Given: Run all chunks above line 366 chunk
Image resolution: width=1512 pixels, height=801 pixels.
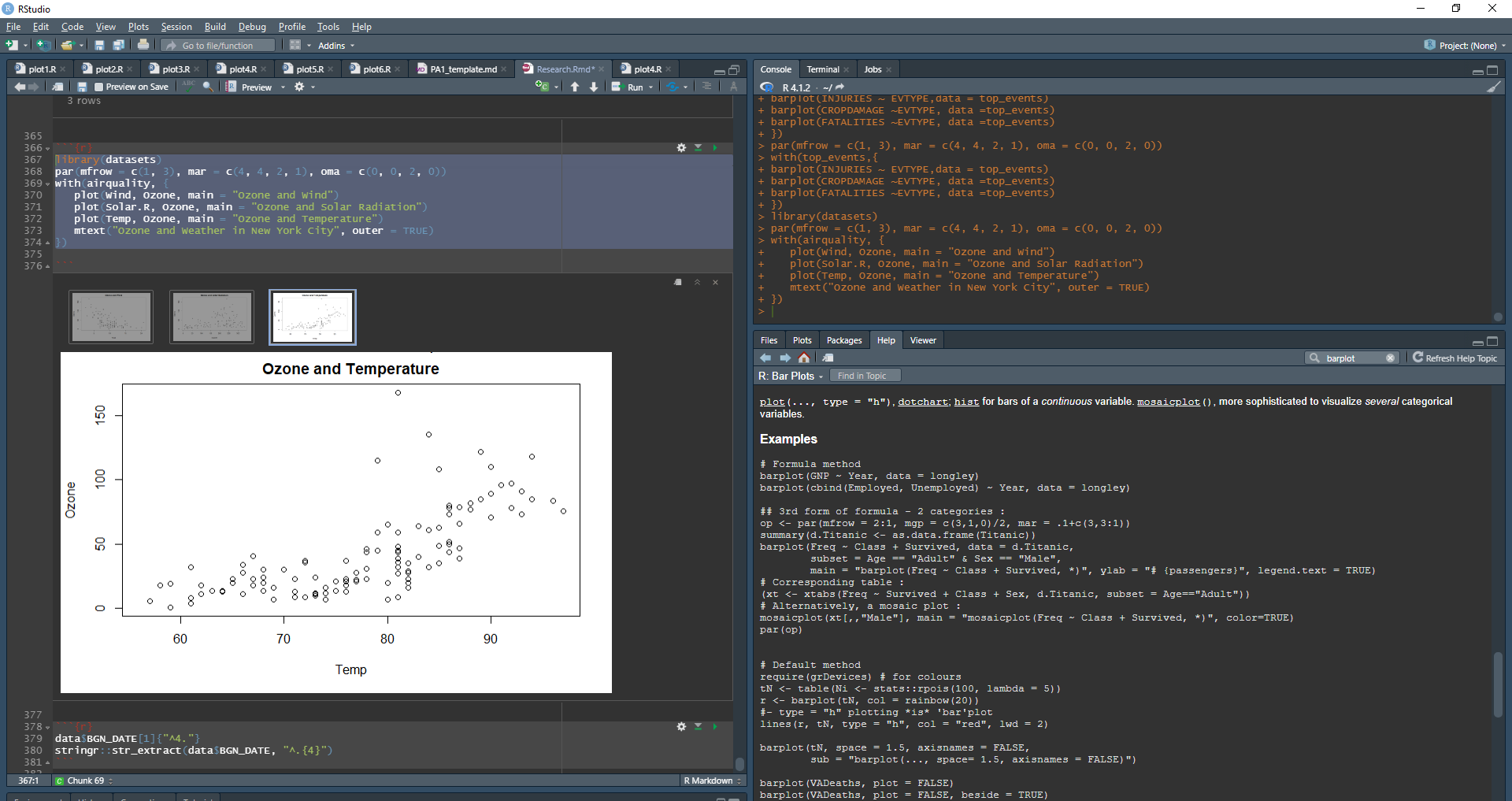Looking at the screenshot, I should [x=698, y=147].
